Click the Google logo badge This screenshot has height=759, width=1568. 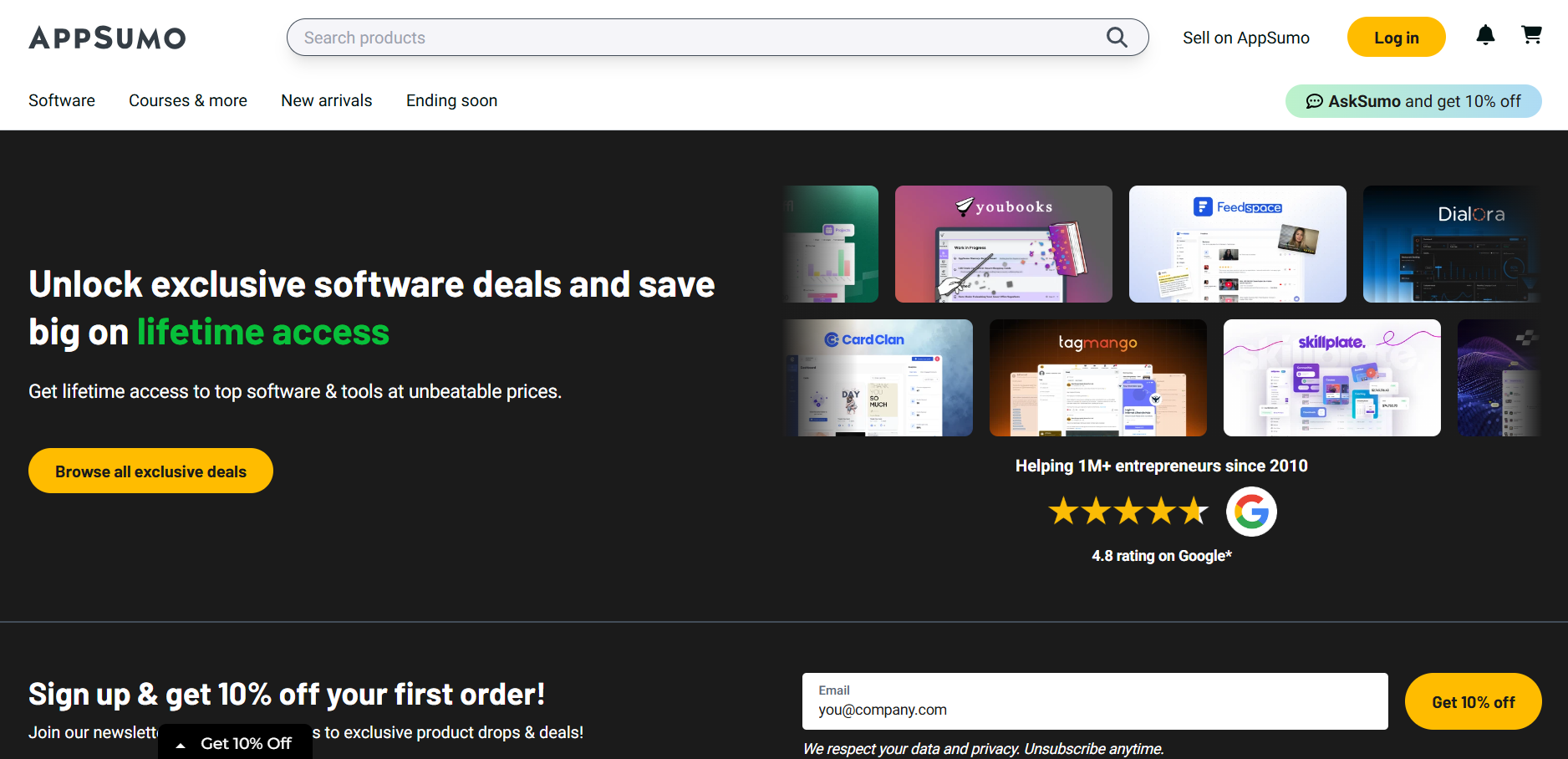1251,512
